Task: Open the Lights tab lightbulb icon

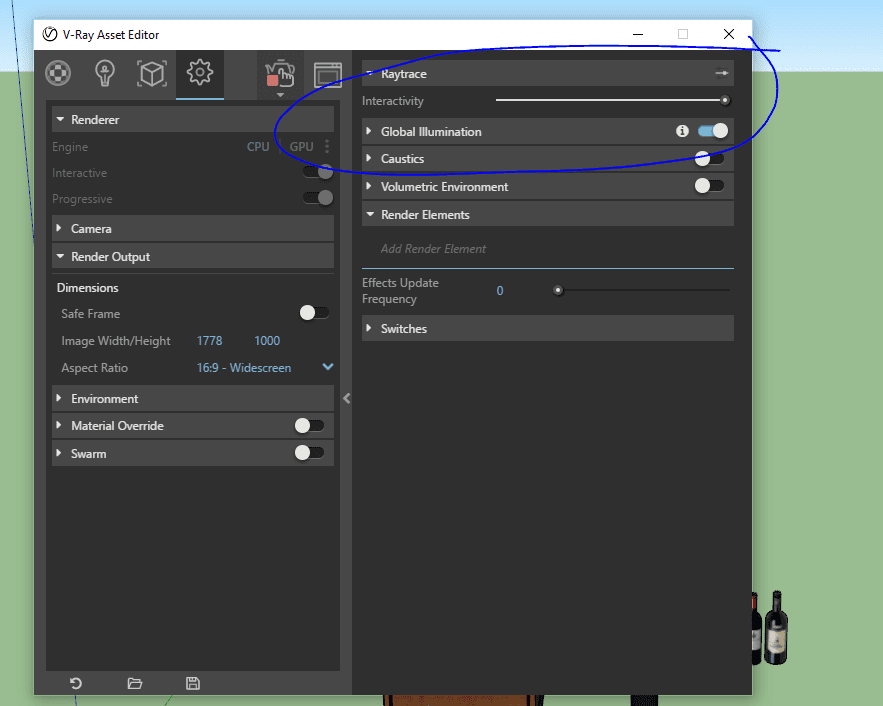Action: click(x=105, y=73)
